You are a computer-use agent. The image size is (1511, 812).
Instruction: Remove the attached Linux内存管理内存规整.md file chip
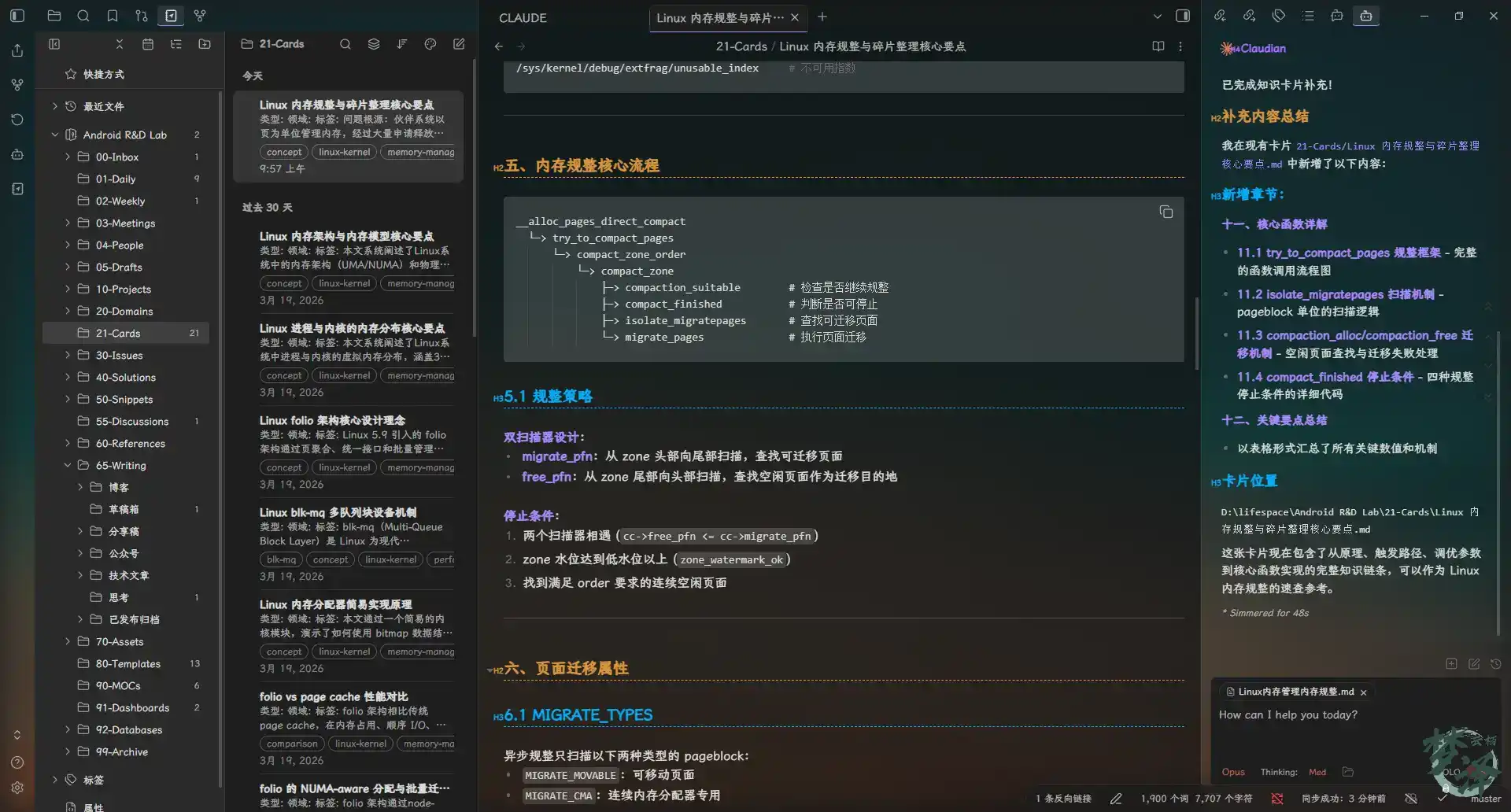tap(1364, 692)
